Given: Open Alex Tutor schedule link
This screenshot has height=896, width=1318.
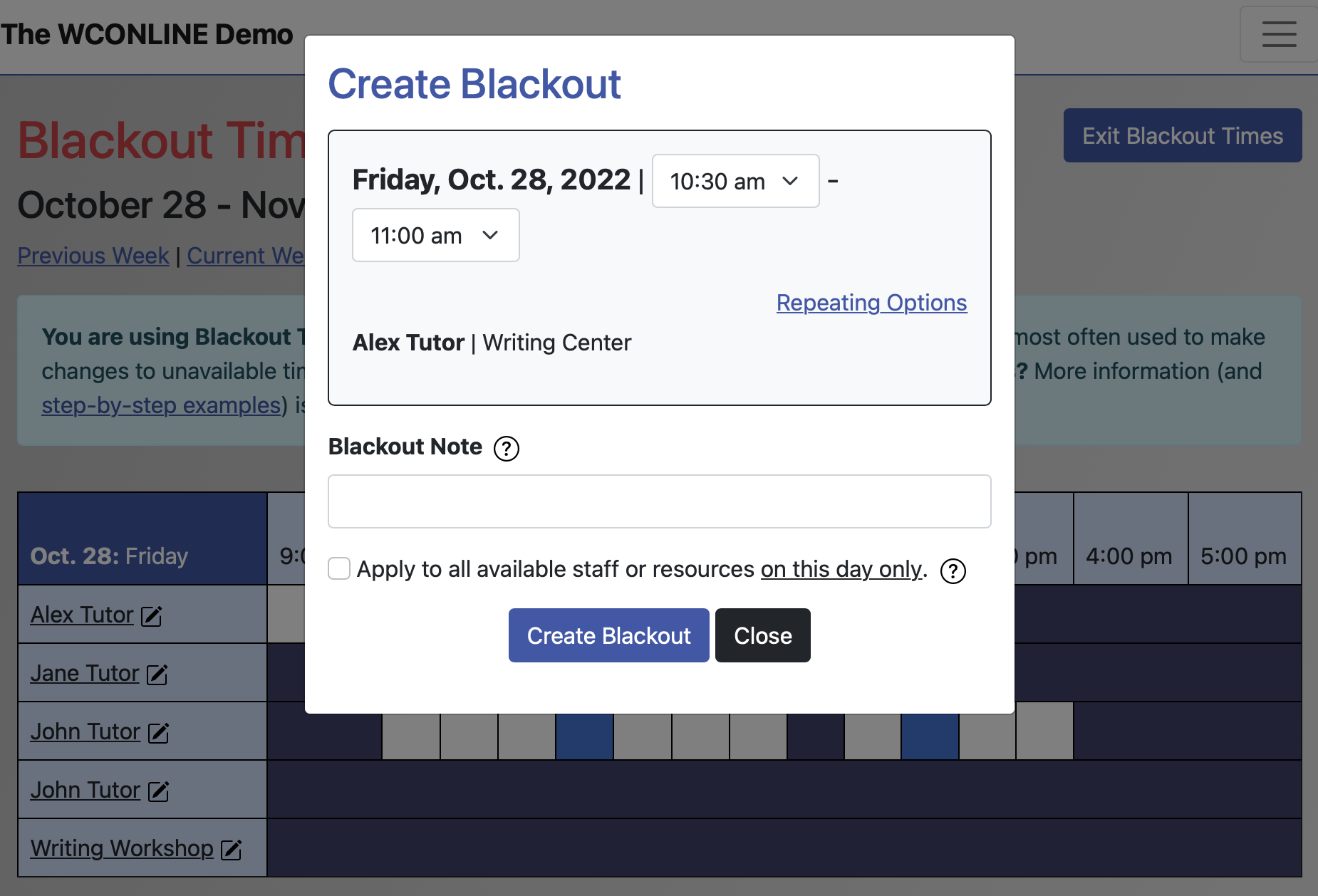Looking at the screenshot, I should point(82,615).
